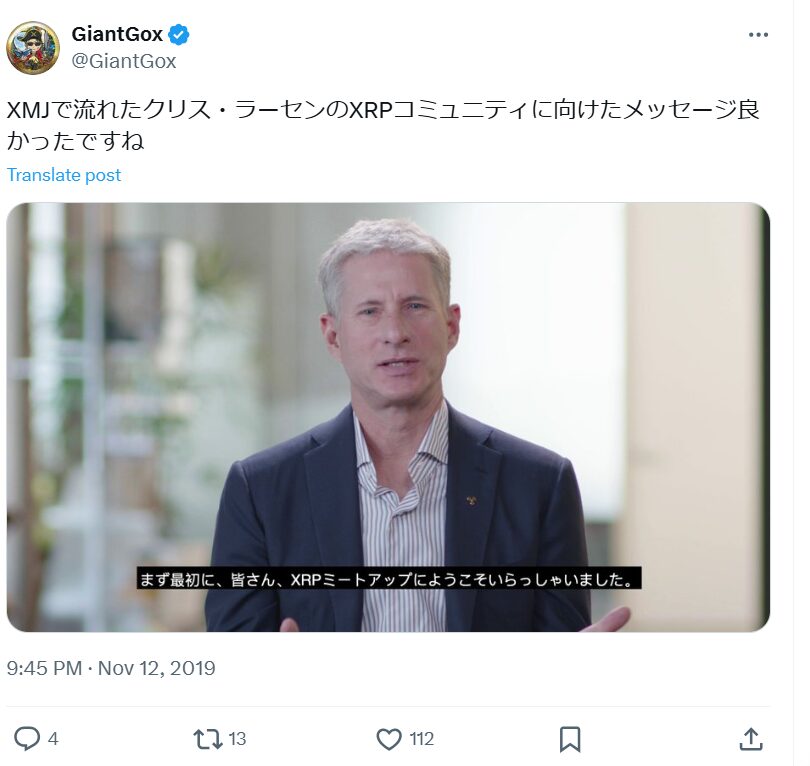810x766 pixels.
Task: Click the Nov 12, 2019 date
Action: (x=157, y=668)
